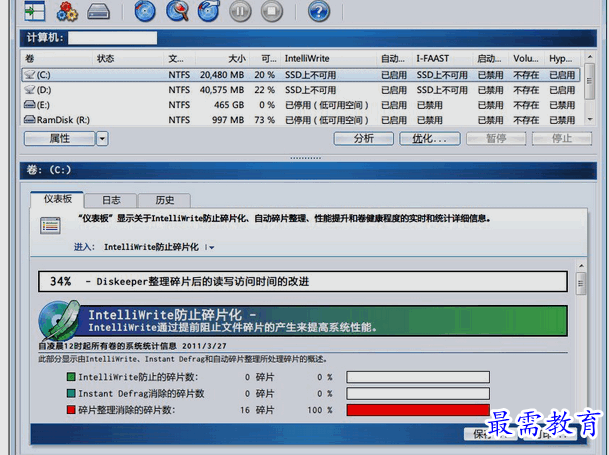Sort by the 状态 column header
609x455 pixels.
pyautogui.click(x=127, y=59)
